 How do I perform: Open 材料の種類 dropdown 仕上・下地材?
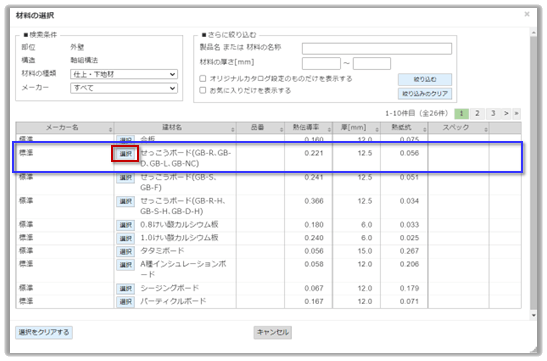pyautogui.click(x=124, y=74)
